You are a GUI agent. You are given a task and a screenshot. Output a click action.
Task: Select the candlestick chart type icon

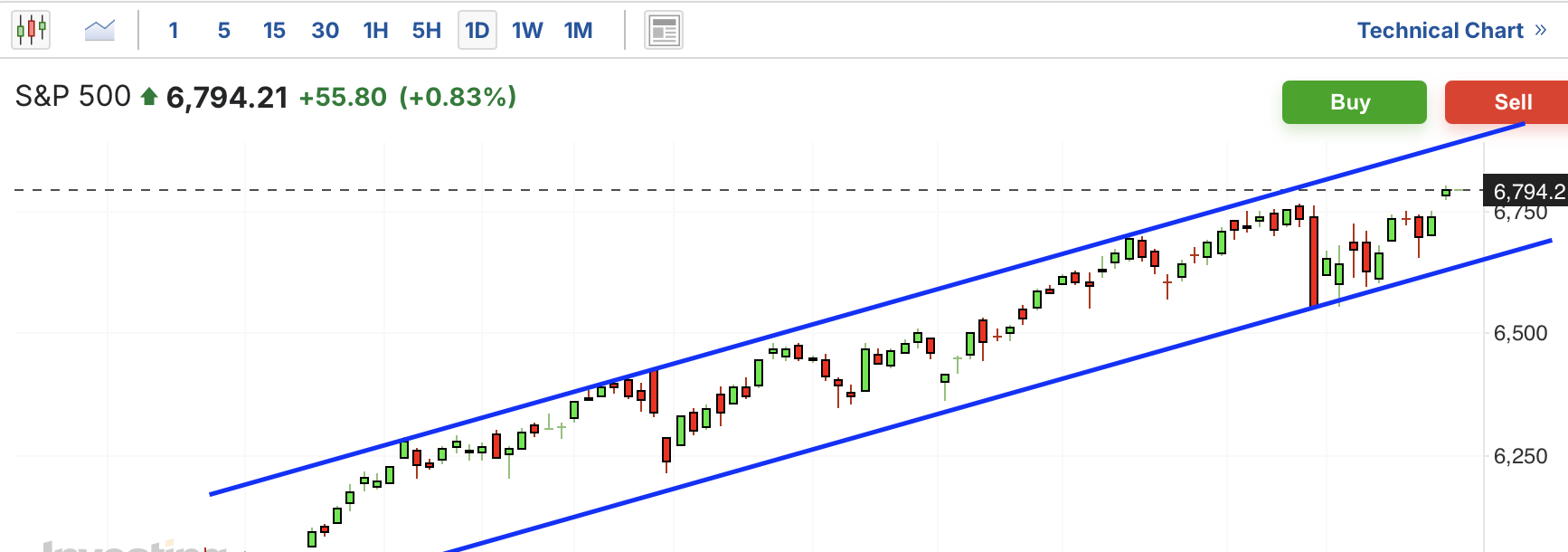click(31, 31)
